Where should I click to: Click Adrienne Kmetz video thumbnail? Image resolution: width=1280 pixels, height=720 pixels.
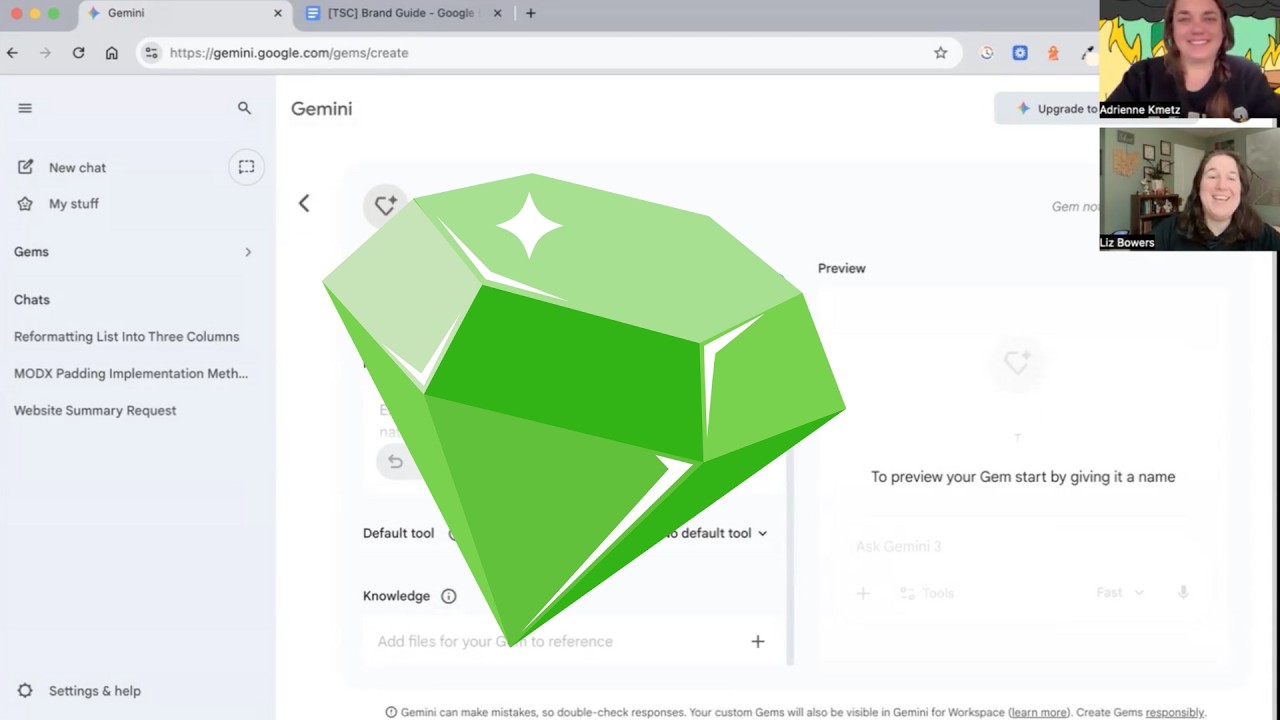click(1189, 60)
